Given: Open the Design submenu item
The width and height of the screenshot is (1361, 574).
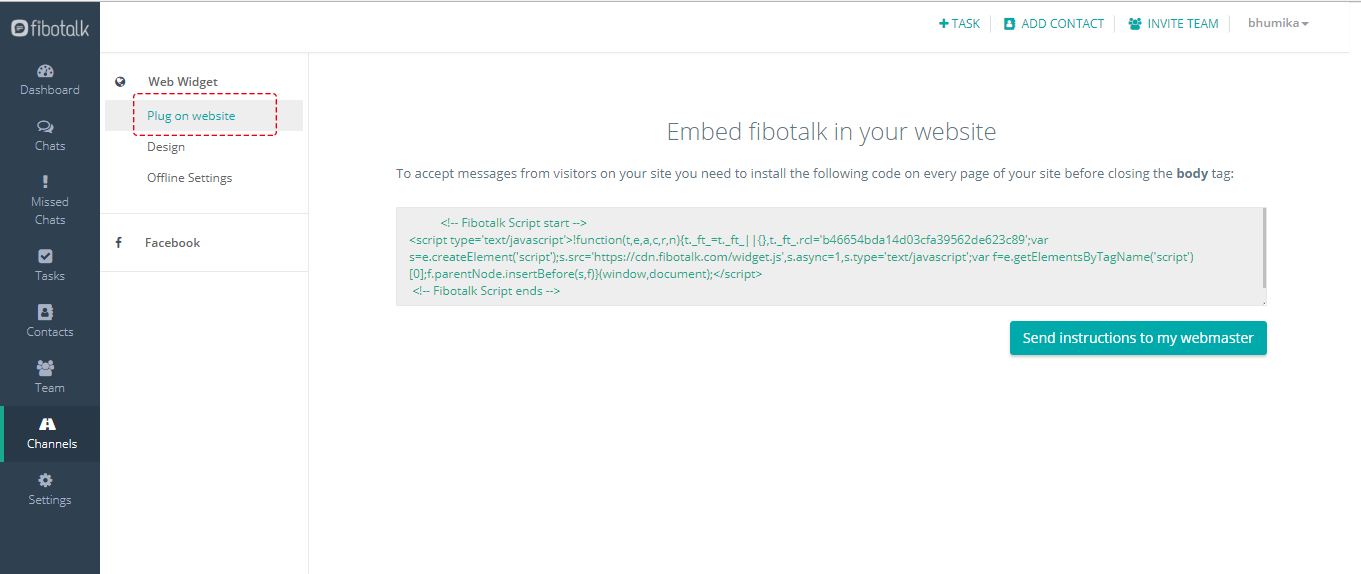Looking at the screenshot, I should click(166, 147).
